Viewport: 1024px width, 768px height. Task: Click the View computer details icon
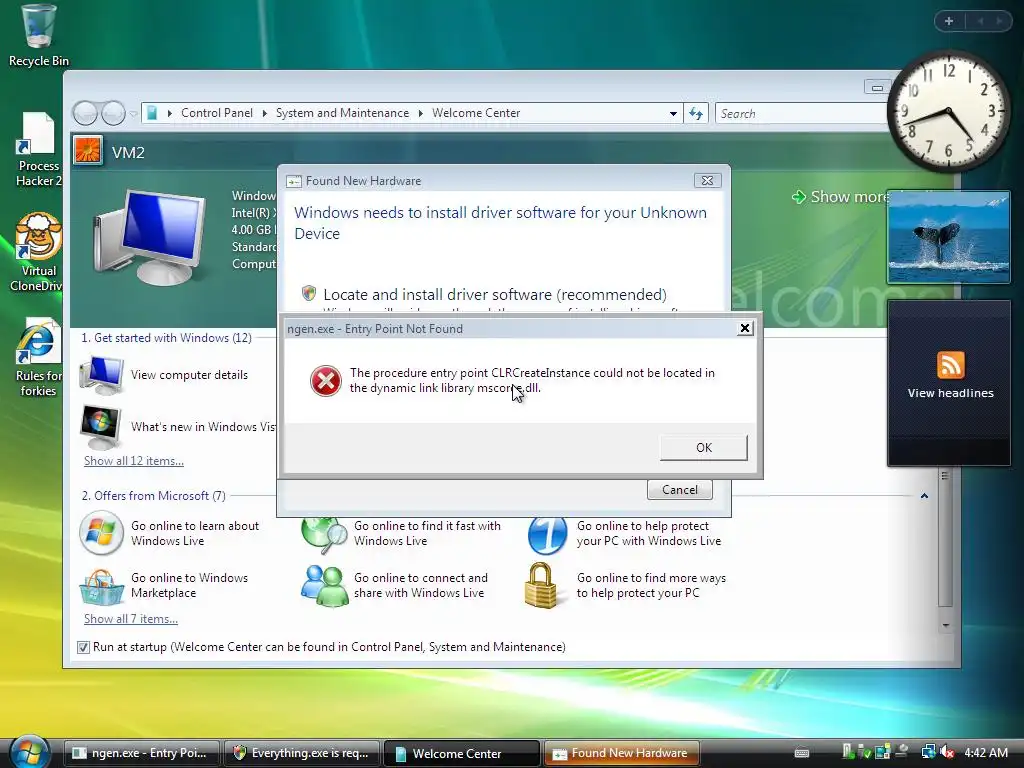(x=101, y=375)
